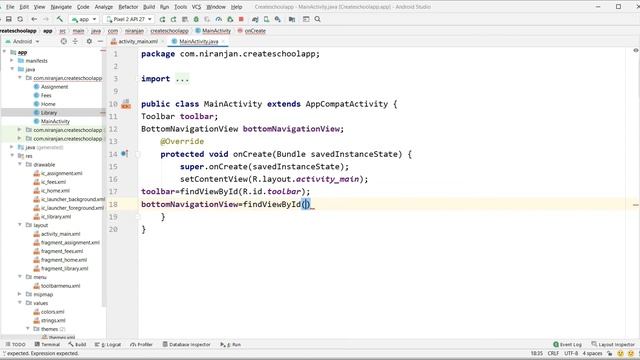Image resolution: width=640 pixels, height=360 pixels.
Task: Collapse the drawable folder
Action: click(20, 164)
